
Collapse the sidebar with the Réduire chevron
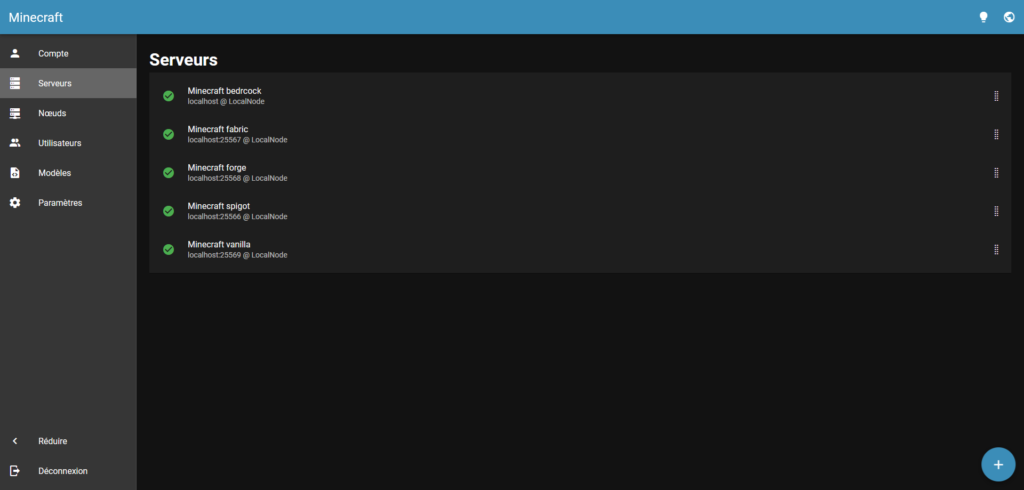15,441
